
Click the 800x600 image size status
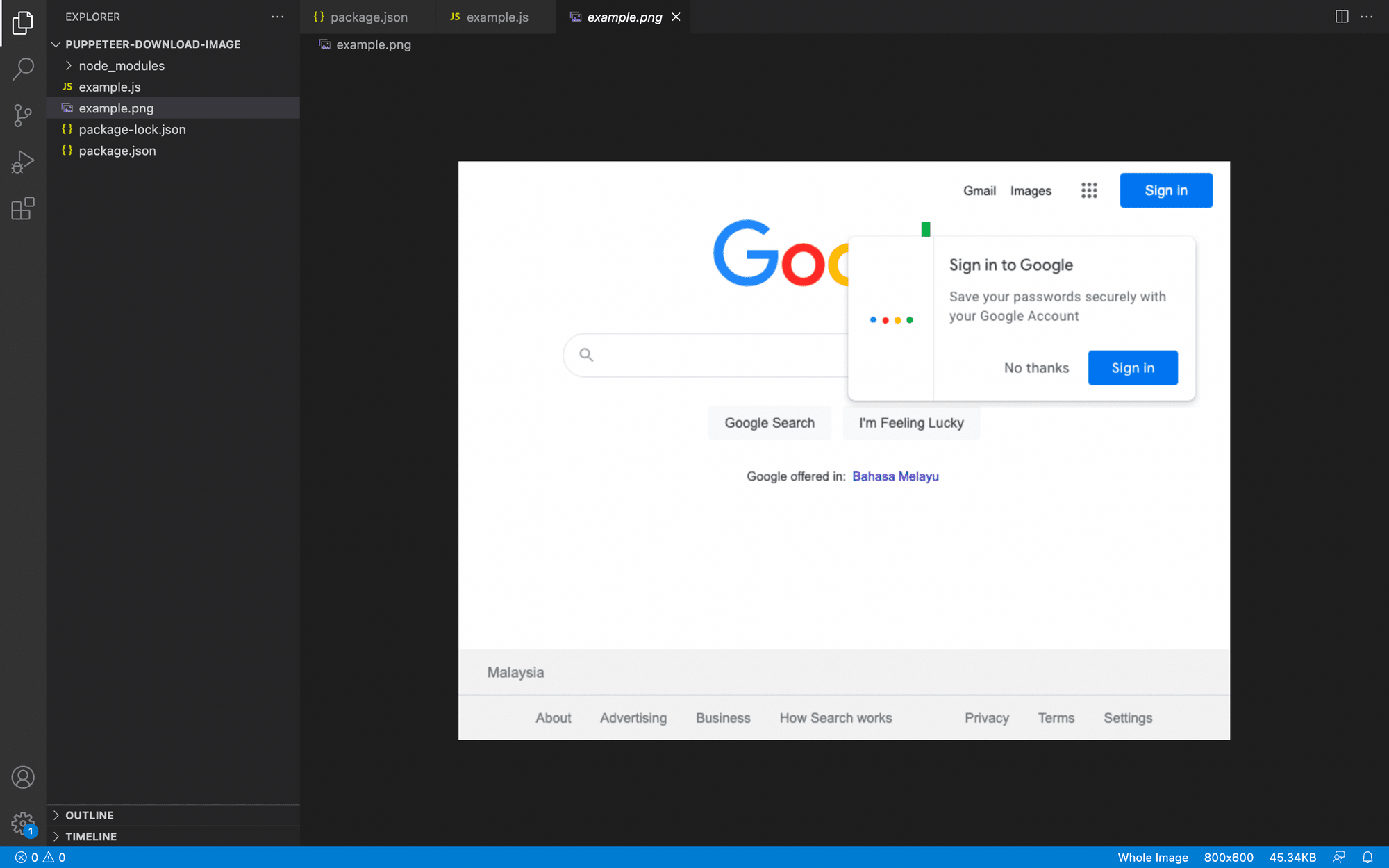click(x=1229, y=858)
